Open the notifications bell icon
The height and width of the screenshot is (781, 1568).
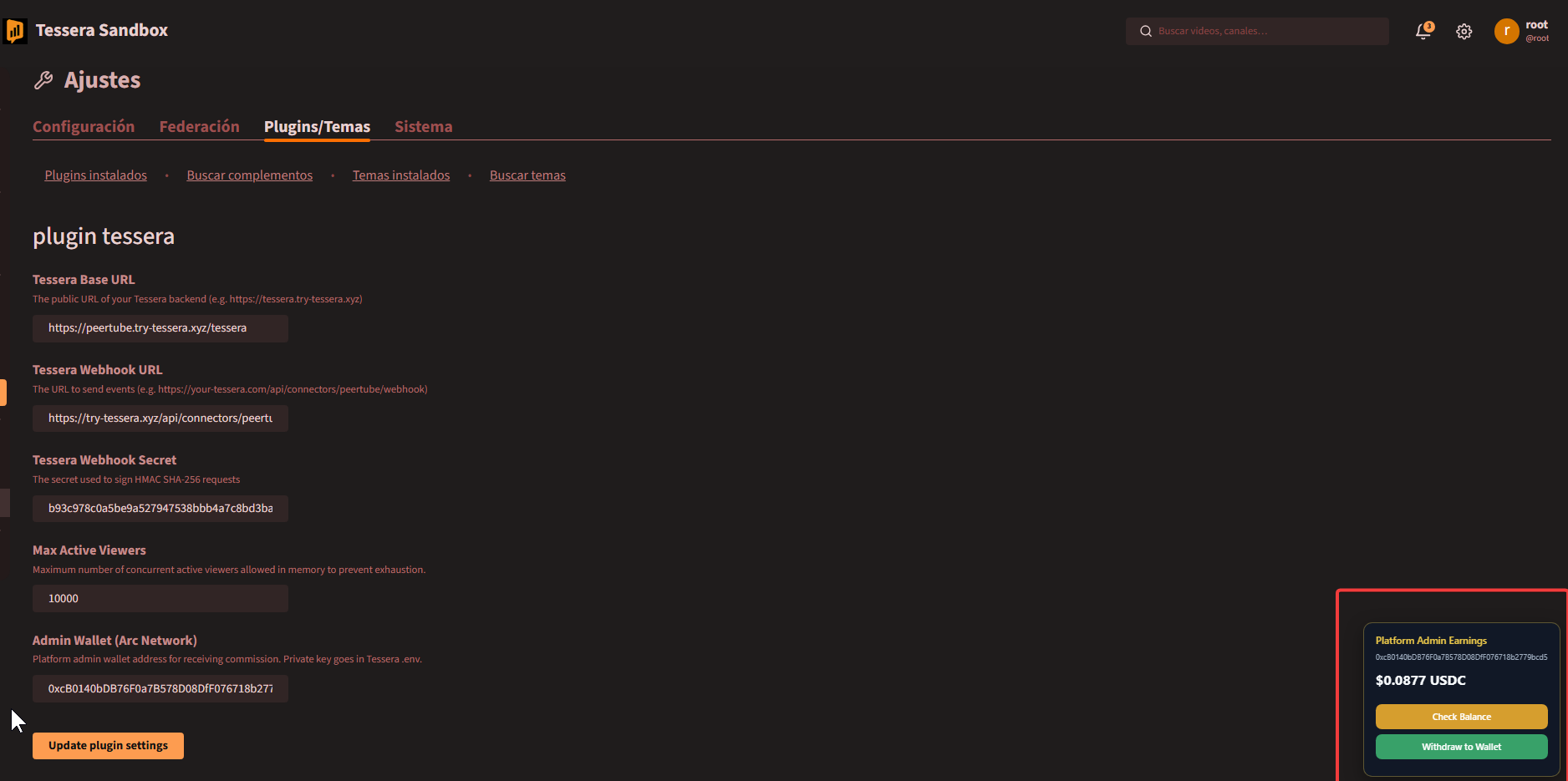click(1423, 31)
